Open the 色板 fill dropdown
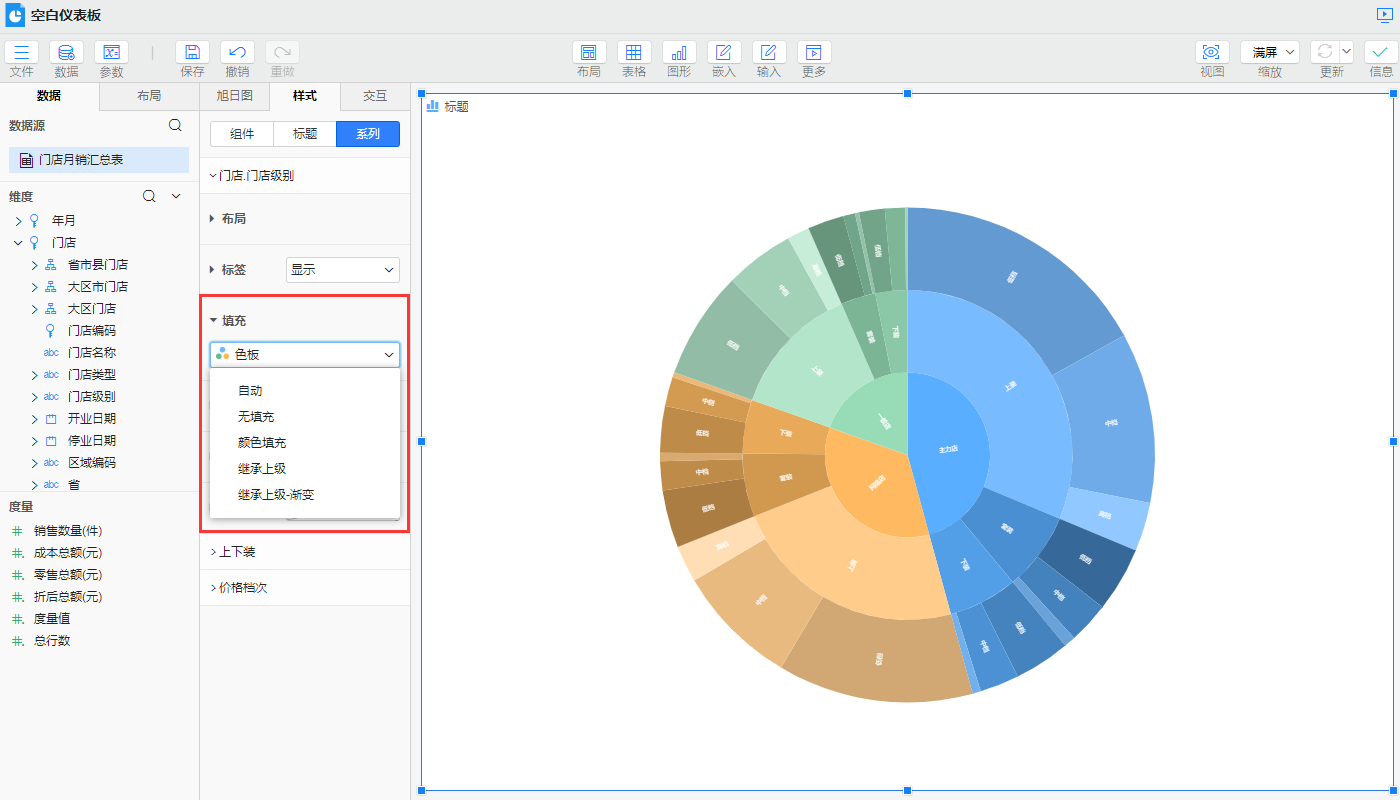Viewport: 1400px width, 800px height. coord(305,355)
